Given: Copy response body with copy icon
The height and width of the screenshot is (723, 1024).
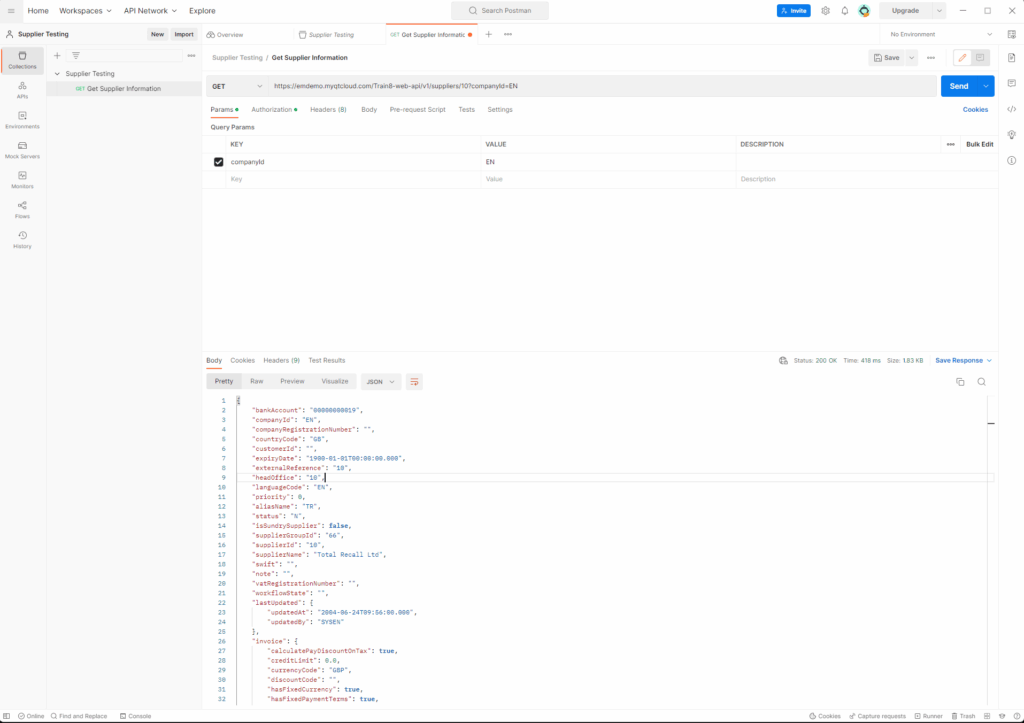Looking at the screenshot, I should click(960, 382).
